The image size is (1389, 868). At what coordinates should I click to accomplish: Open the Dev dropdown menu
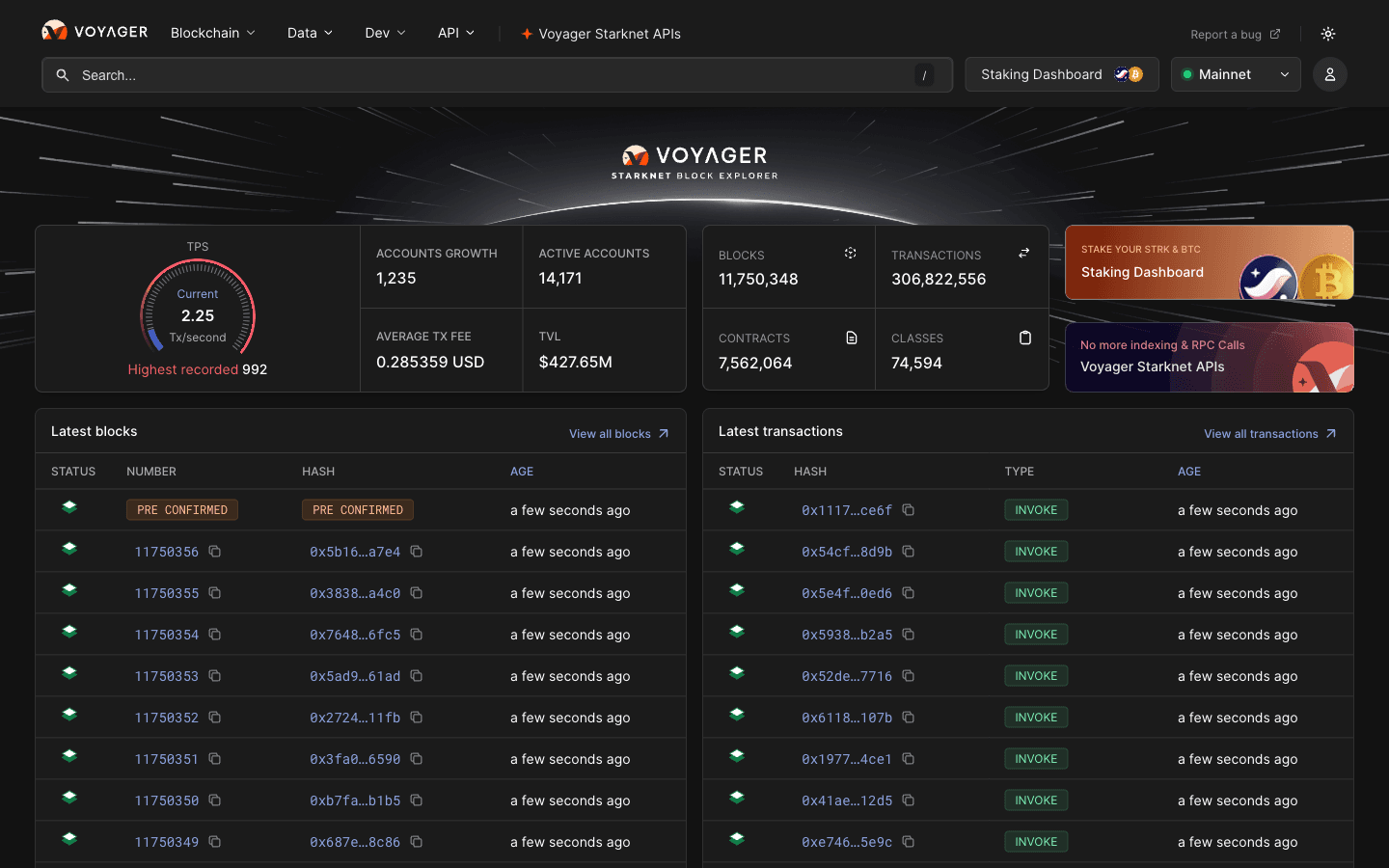385,33
